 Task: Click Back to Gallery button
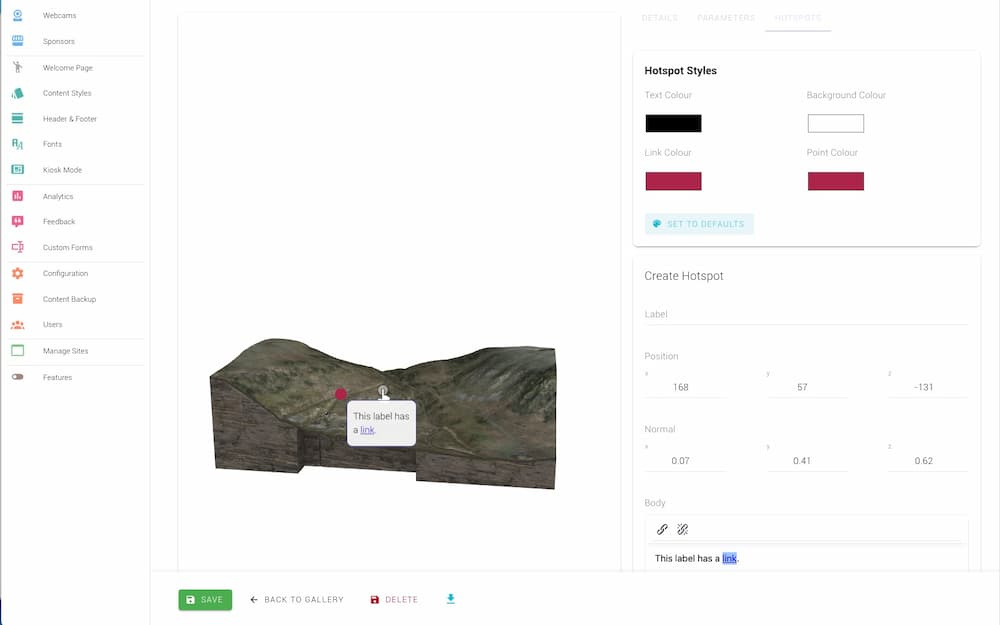coord(296,600)
